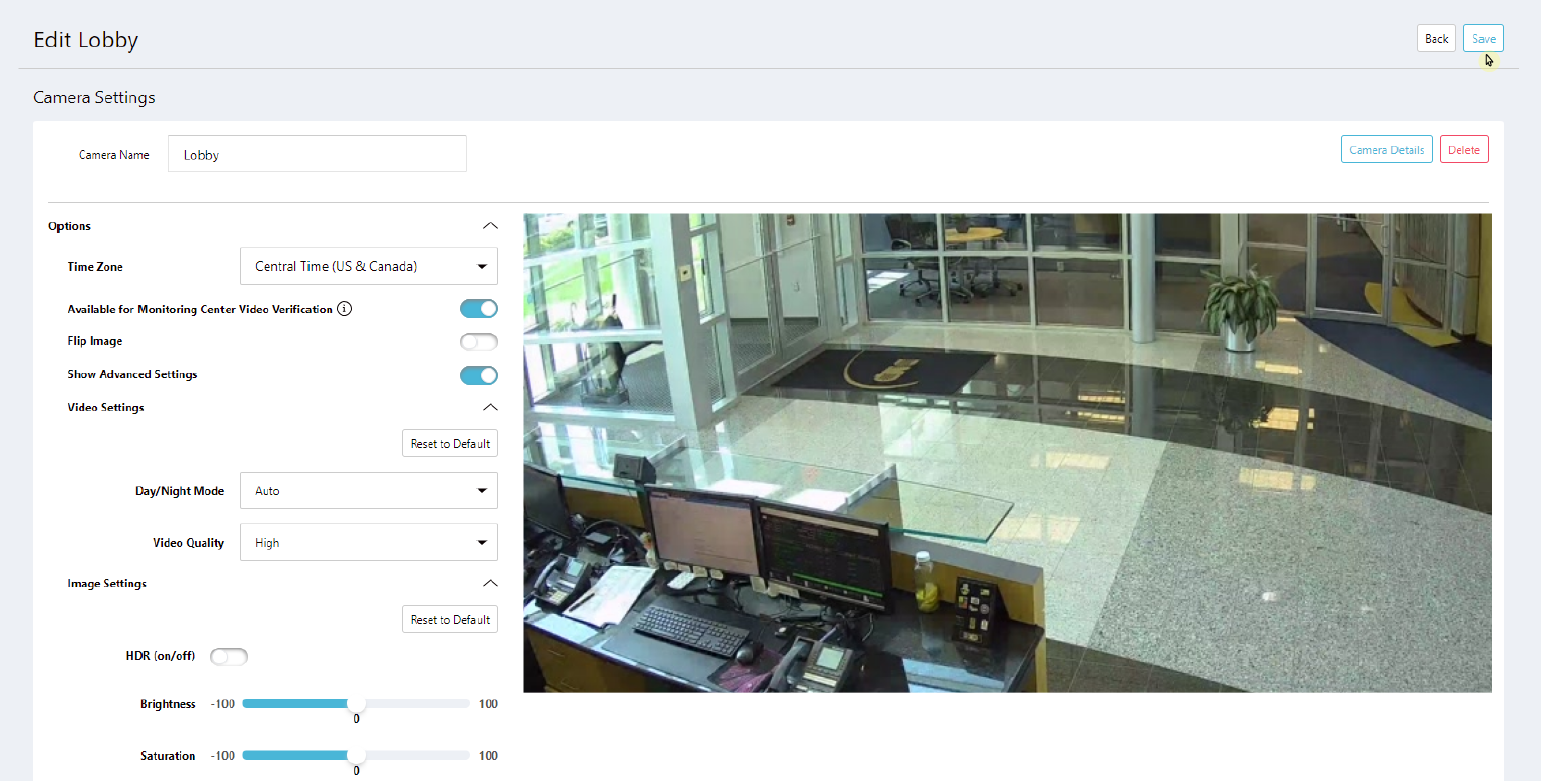
Task: Enable the Flip Image toggle
Action: pyautogui.click(x=478, y=342)
